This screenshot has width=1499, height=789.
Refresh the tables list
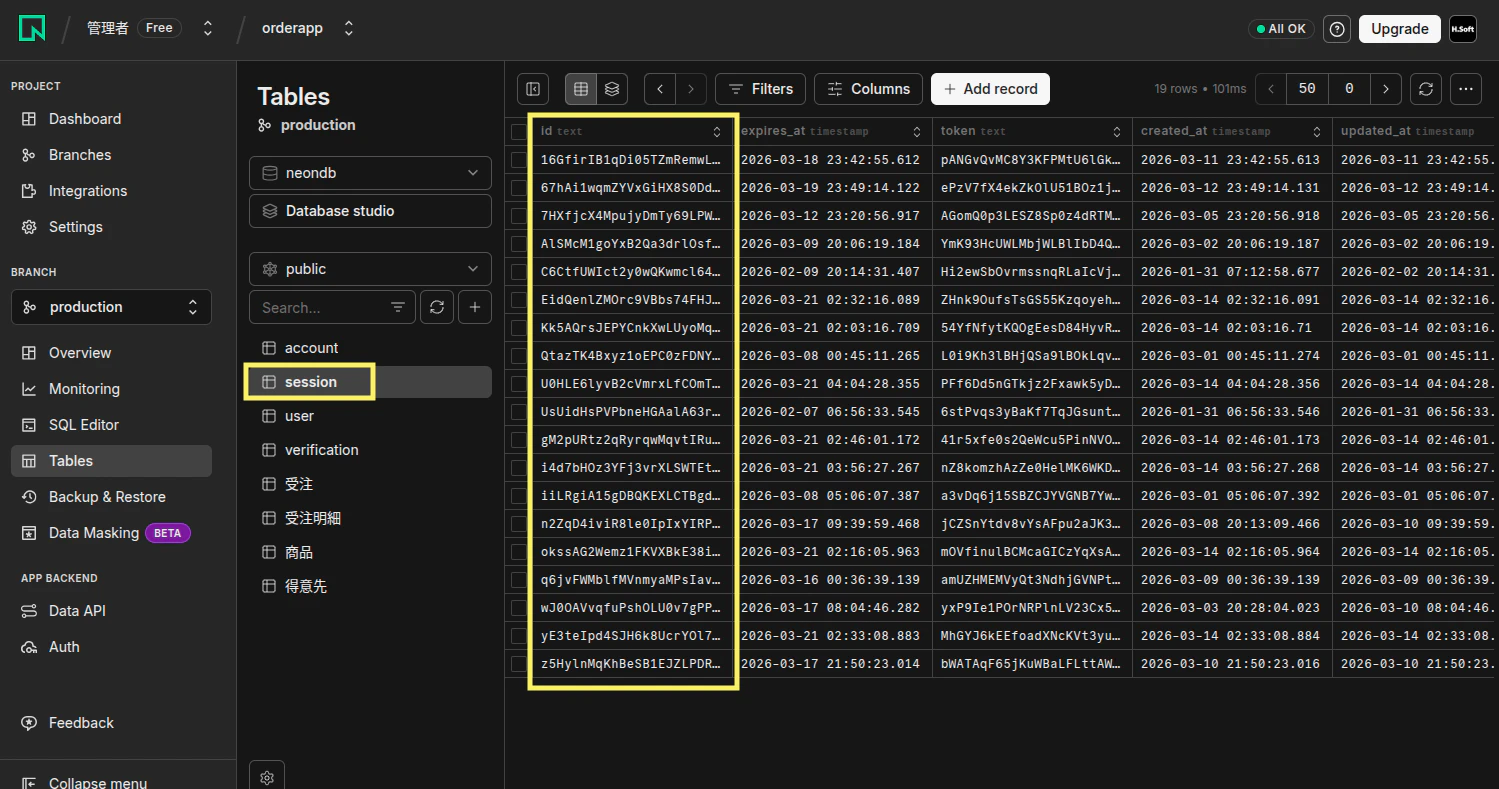pyautogui.click(x=437, y=308)
